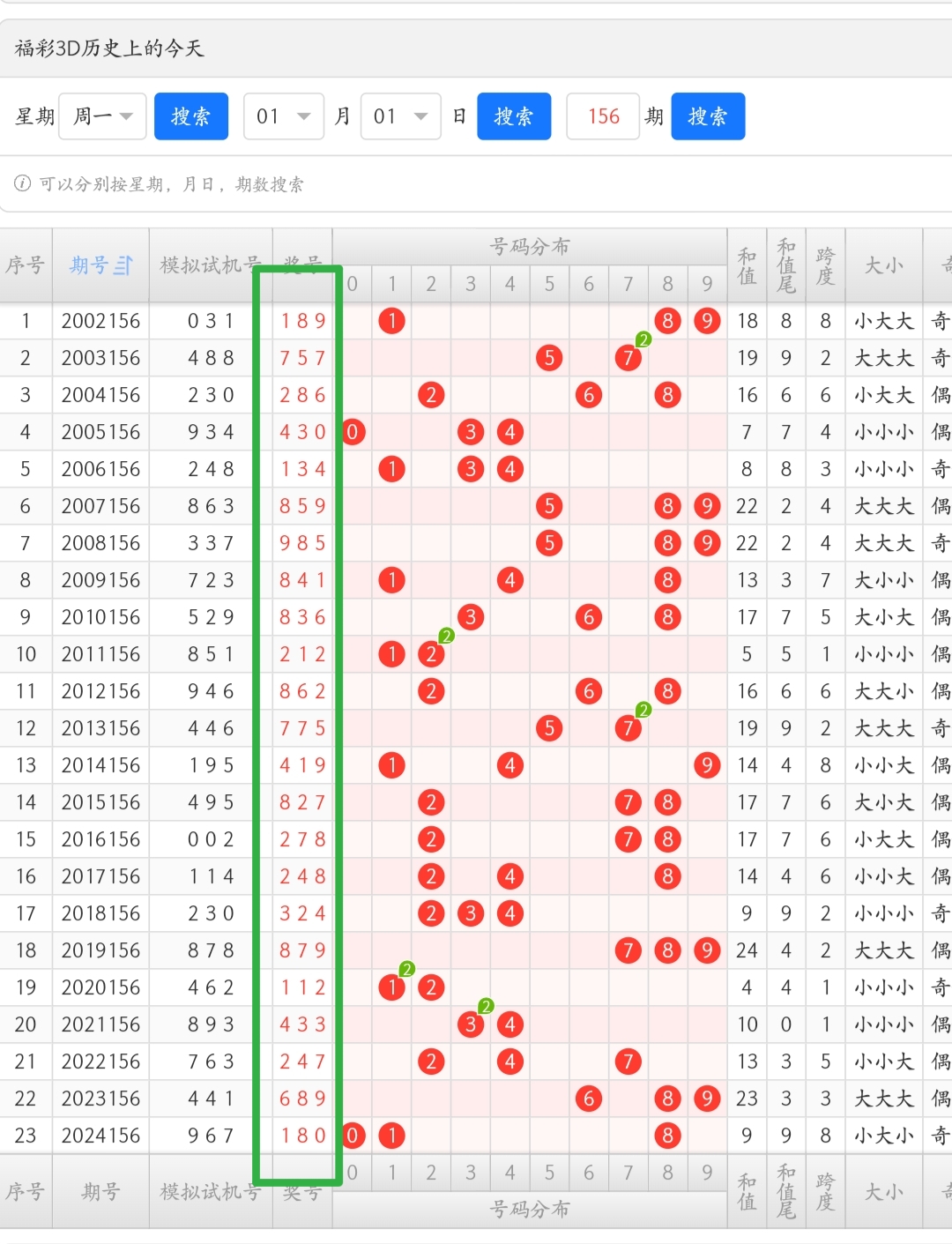Click digit 9 in the bottom 号码分布 footer
This screenshot has width=952, height=1244.
pos(707,1173)
